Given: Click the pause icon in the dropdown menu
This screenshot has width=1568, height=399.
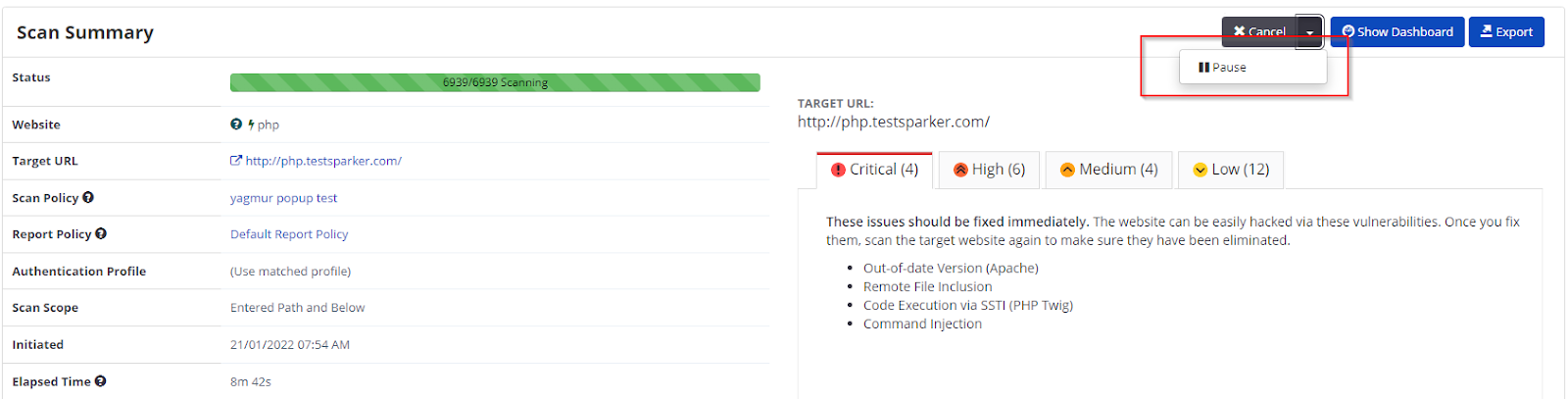Looking at the screenshot, I should pos(1203,68).
